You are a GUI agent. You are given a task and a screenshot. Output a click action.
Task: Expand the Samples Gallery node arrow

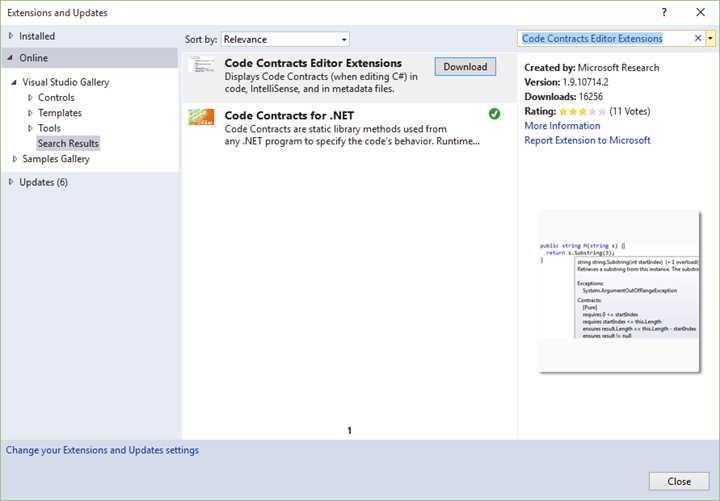point(15,159)
